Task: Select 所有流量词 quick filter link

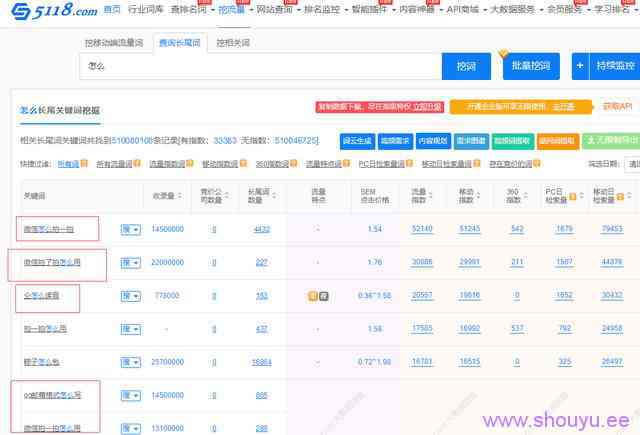Action: (114, 164)
